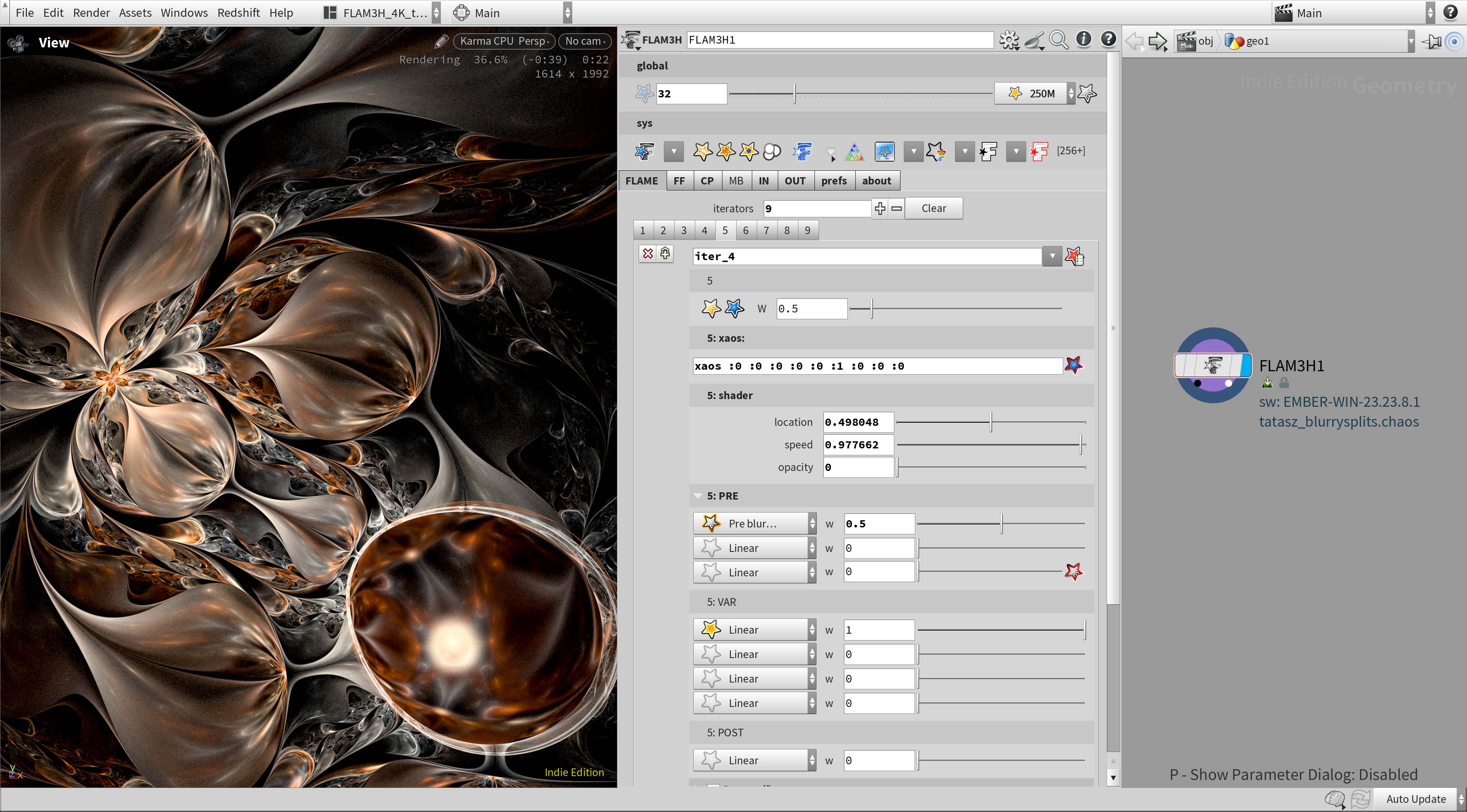Click the plus button next to iterators count
Image resolution: width=1467 pixels, height=812 pixels.
click(x=880, y=209)
